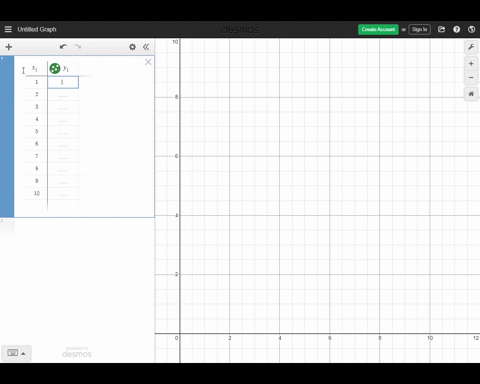Select x1 cell with value 1
The image size is (480, 384).
36,82
